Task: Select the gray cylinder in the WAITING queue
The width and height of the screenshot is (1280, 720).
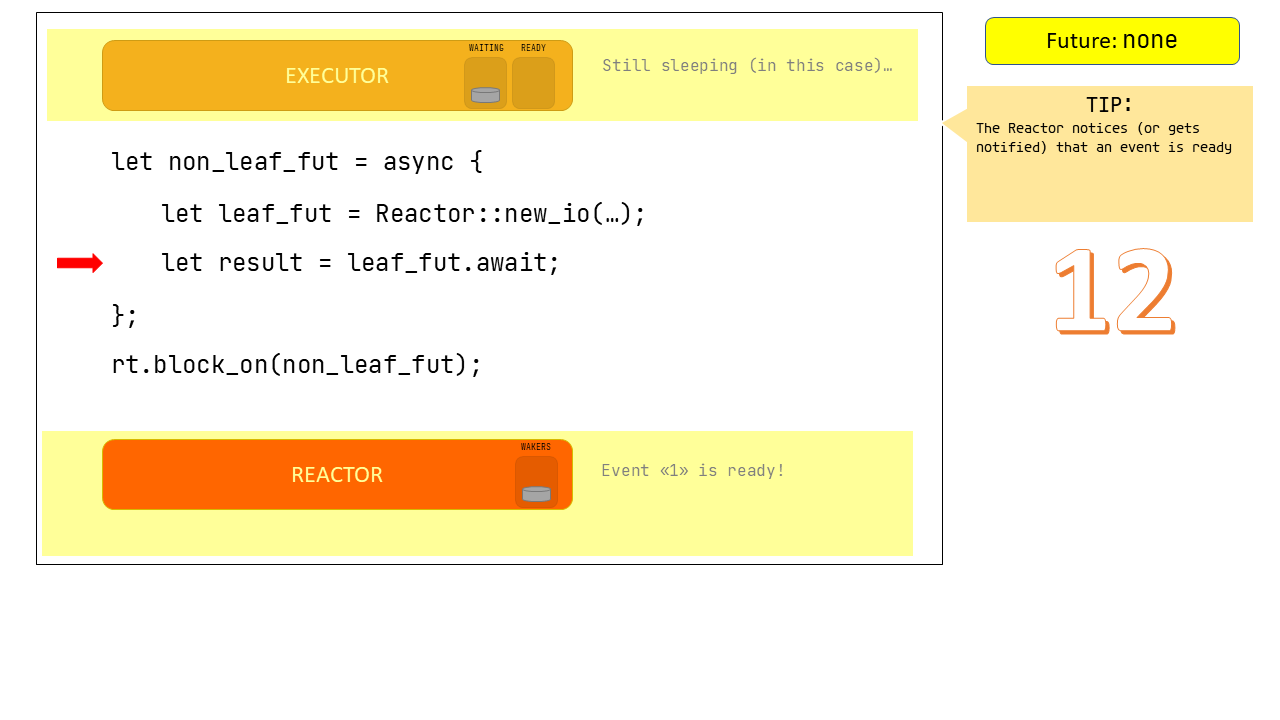Action: tap(485, 95)
